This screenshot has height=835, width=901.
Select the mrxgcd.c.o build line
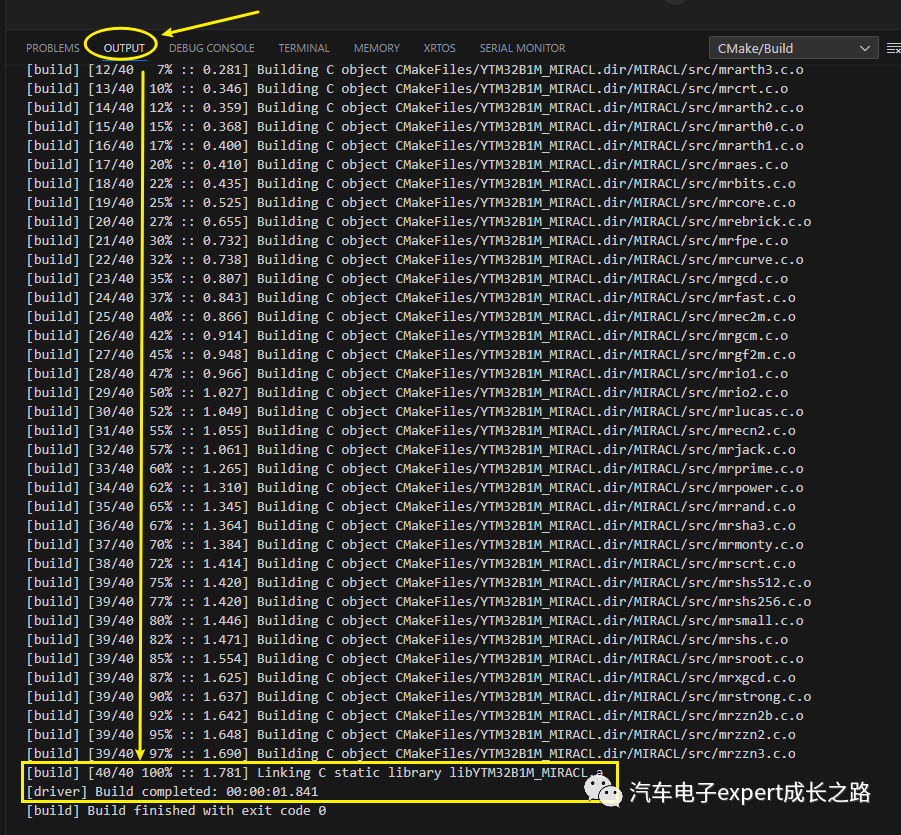click(411, 678)
